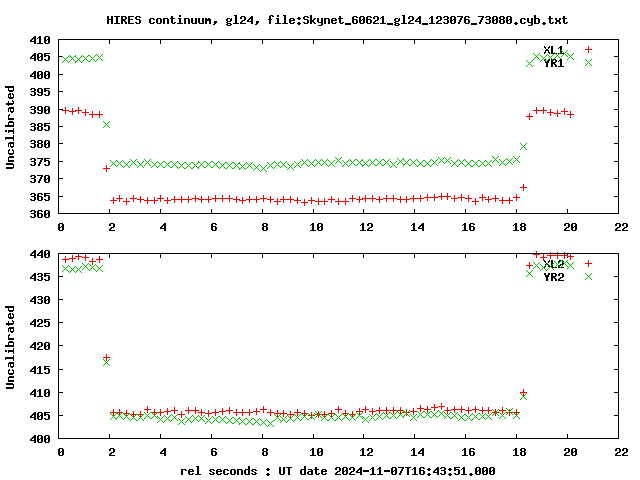Click the 430 tick label on the lower plot
Viewport: 640px width, 480px height.
pos(40,300)
